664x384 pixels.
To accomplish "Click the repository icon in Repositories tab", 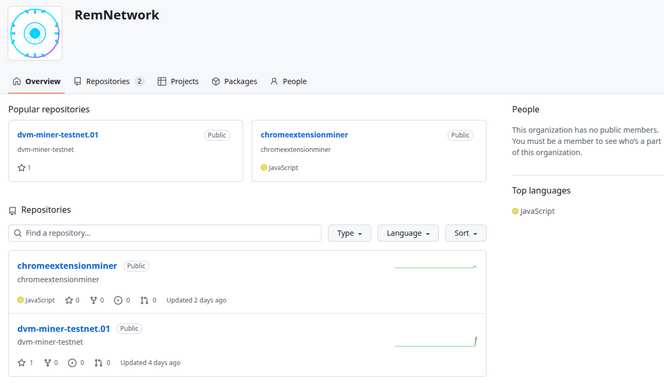I will (77, 81).
